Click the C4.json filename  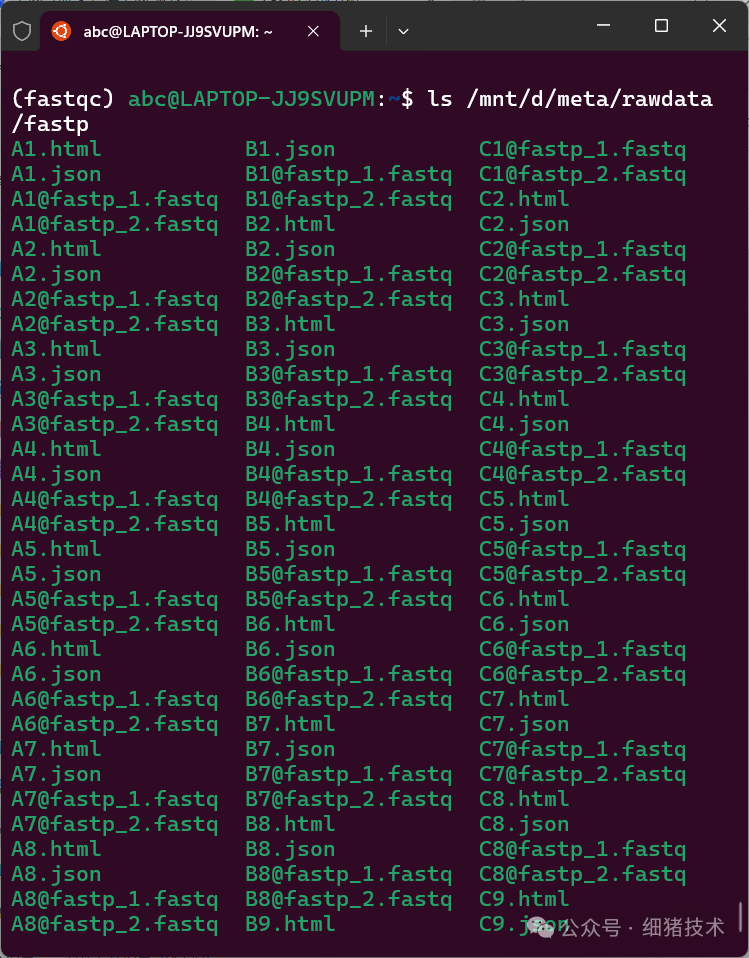click(523, 423)
